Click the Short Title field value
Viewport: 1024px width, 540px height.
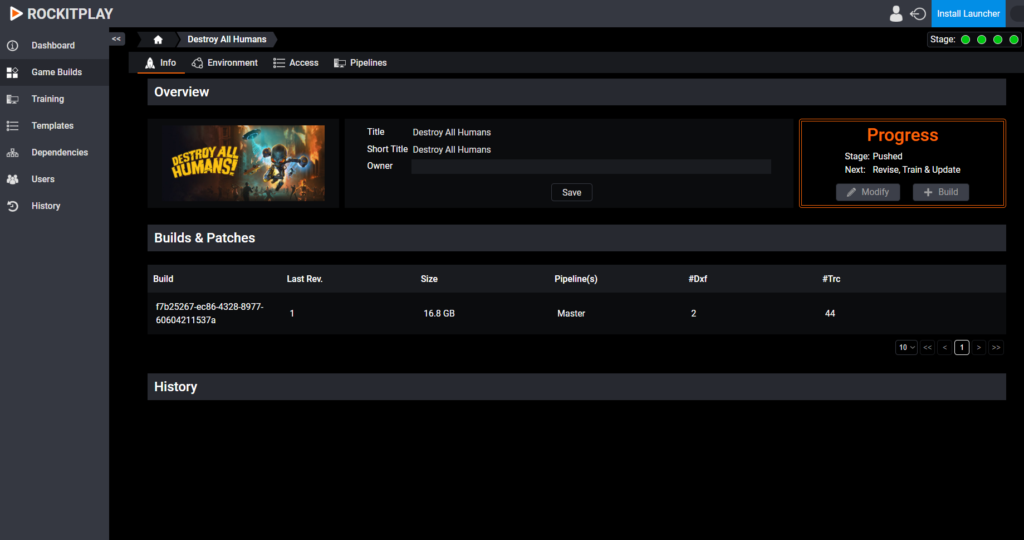(x=452, y=150)
